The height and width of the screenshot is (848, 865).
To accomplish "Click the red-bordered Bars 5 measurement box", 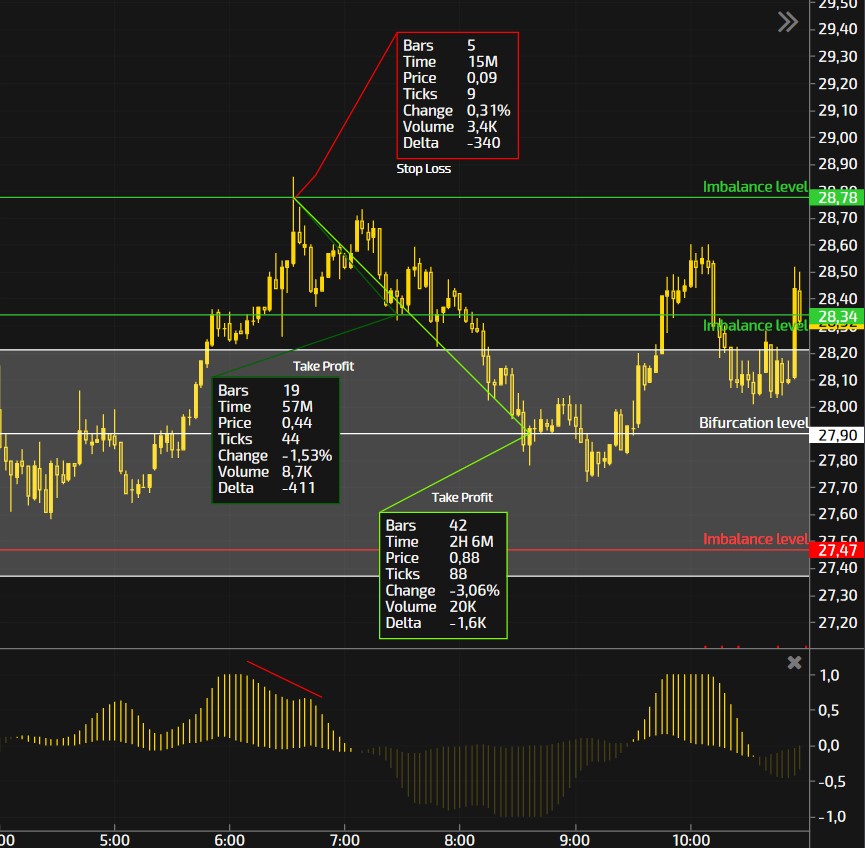I will (458, 96).
